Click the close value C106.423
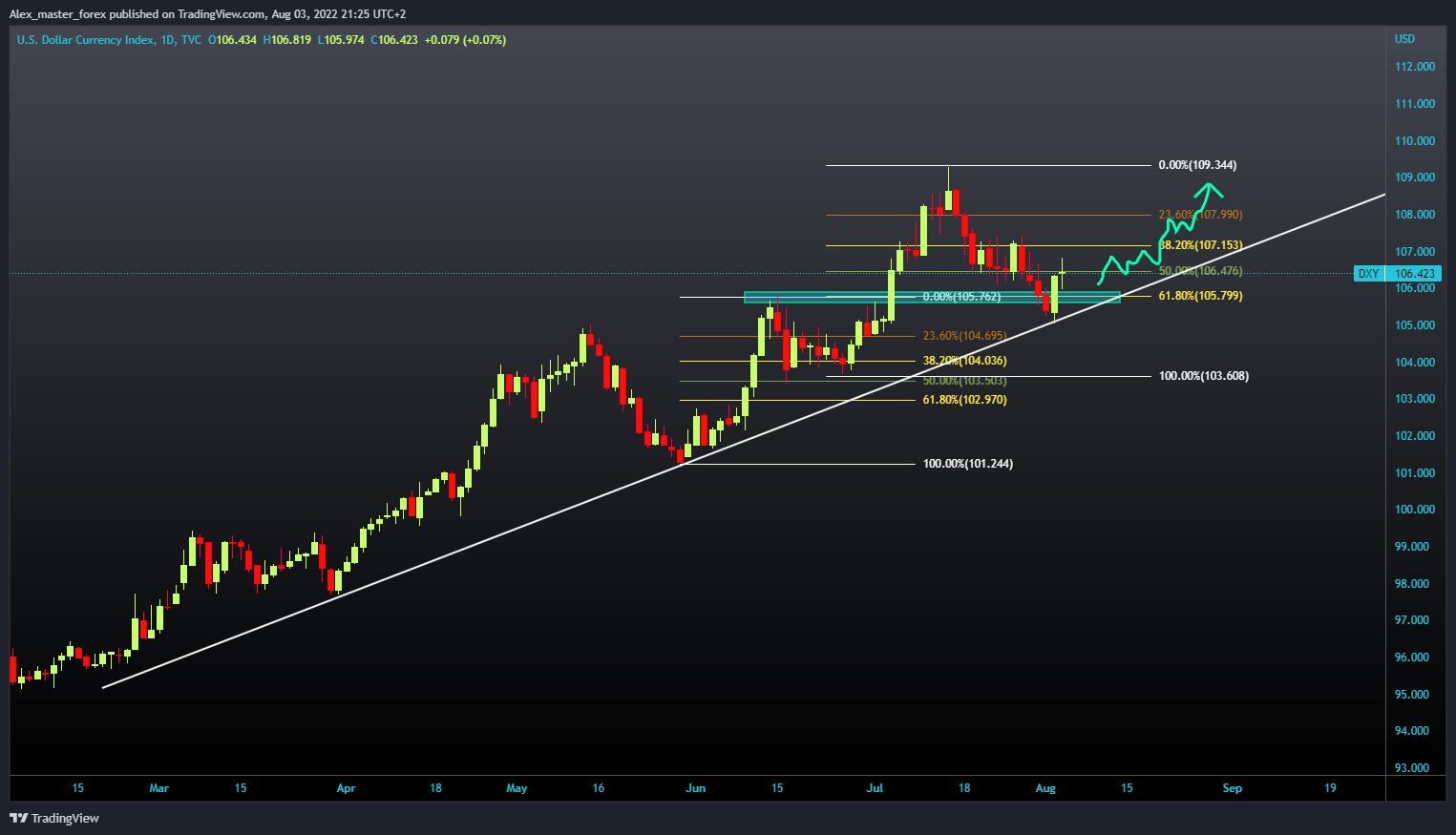This screenshot has width=1456, height=835. [x=394, y=40]
